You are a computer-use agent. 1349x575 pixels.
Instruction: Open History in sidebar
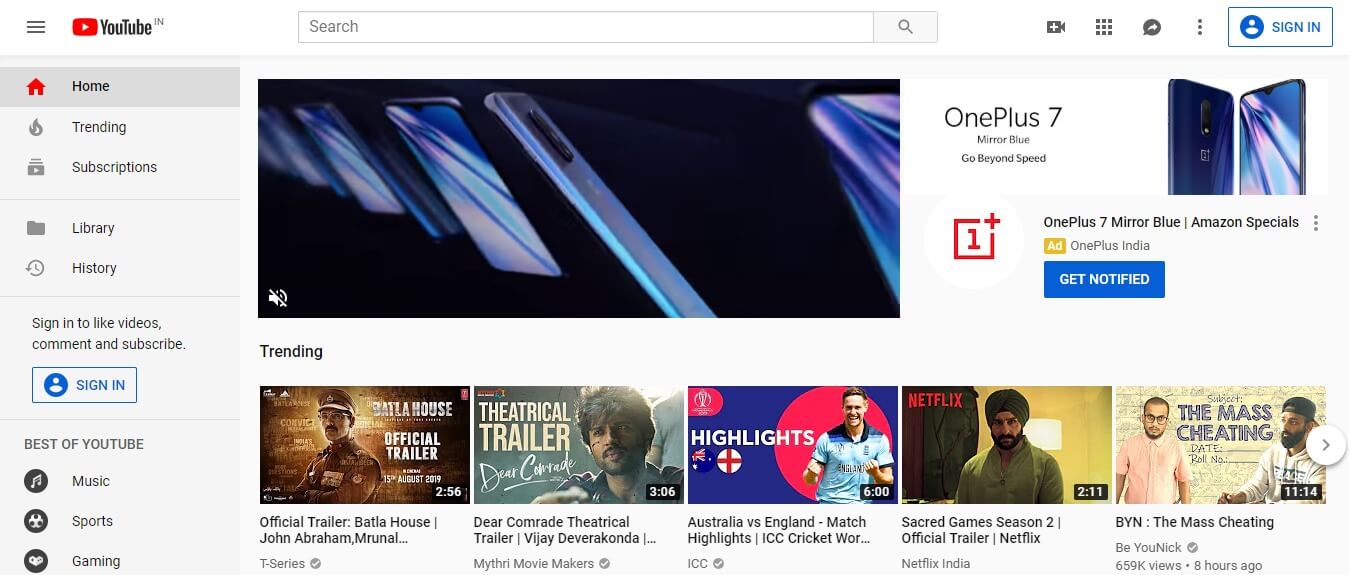[120, 268]
